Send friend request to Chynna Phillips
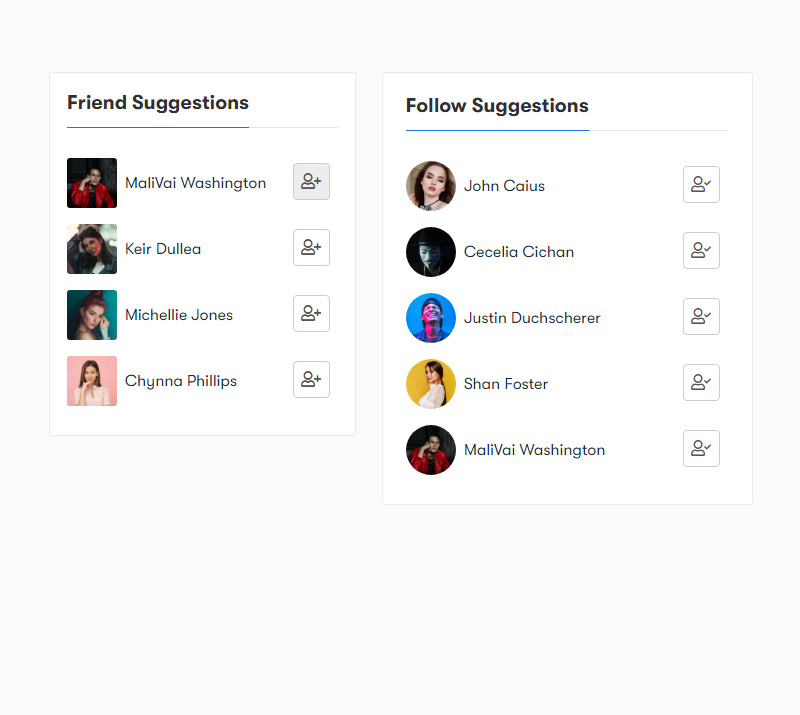This screenshot has height=715, width=800. [x=311, y=380]
